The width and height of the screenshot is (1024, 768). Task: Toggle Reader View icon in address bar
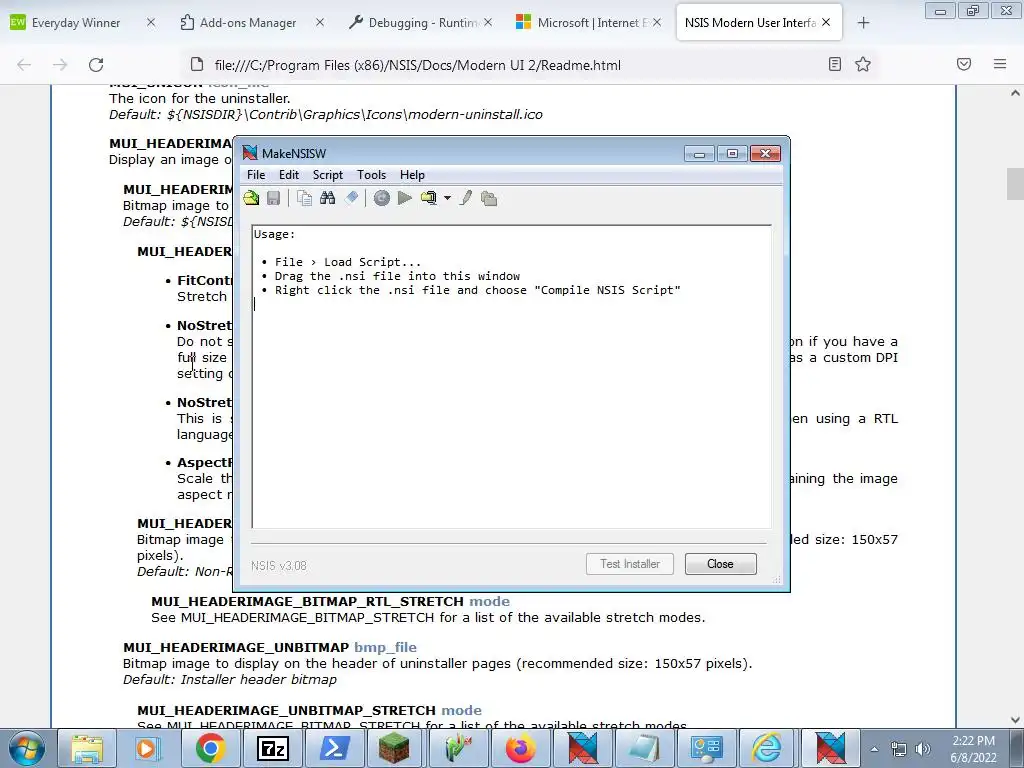(x=835, y=64)
